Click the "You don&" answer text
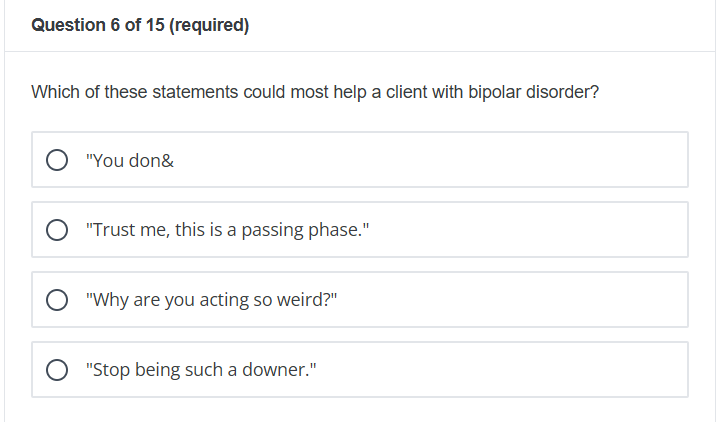Screen dimensions: 724x422 coord(130,161)
